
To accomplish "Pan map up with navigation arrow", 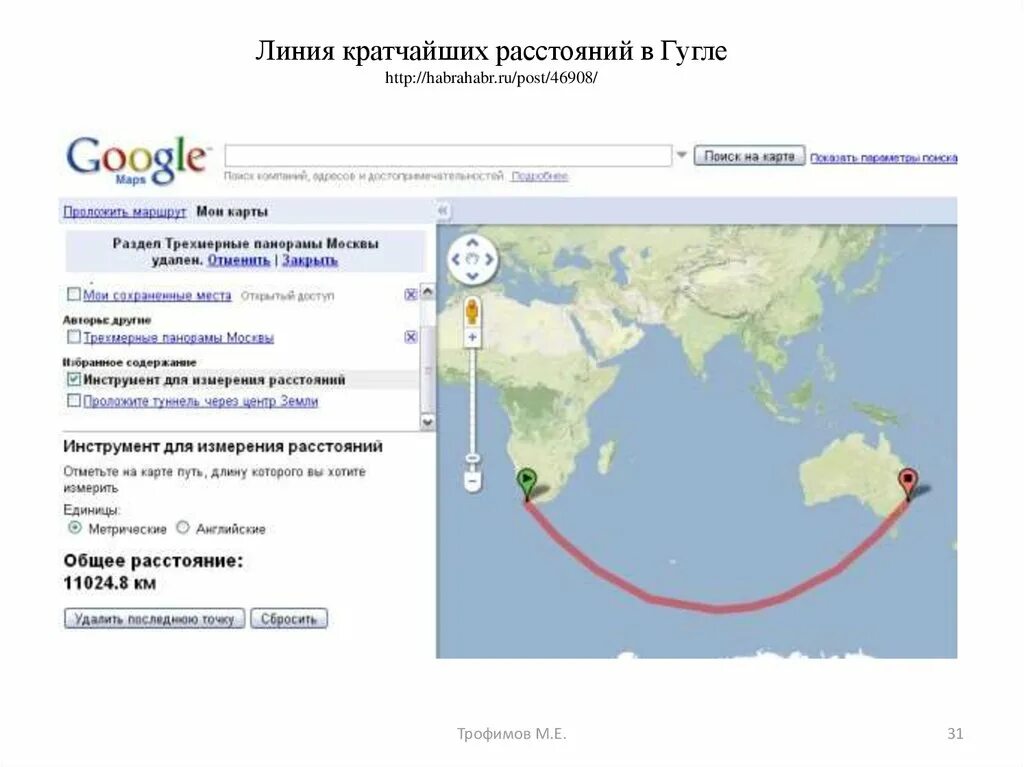I will [x=473, y=244].
